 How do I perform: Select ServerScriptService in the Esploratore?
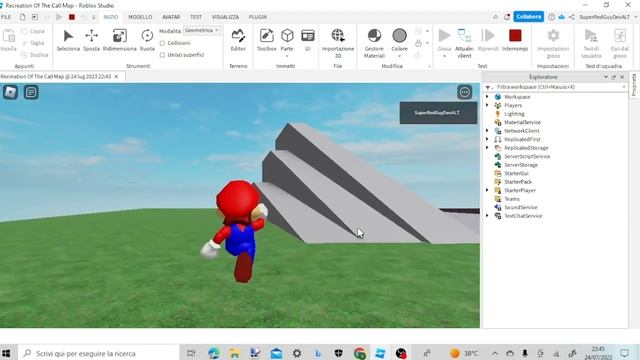click(x=527, y=156)
